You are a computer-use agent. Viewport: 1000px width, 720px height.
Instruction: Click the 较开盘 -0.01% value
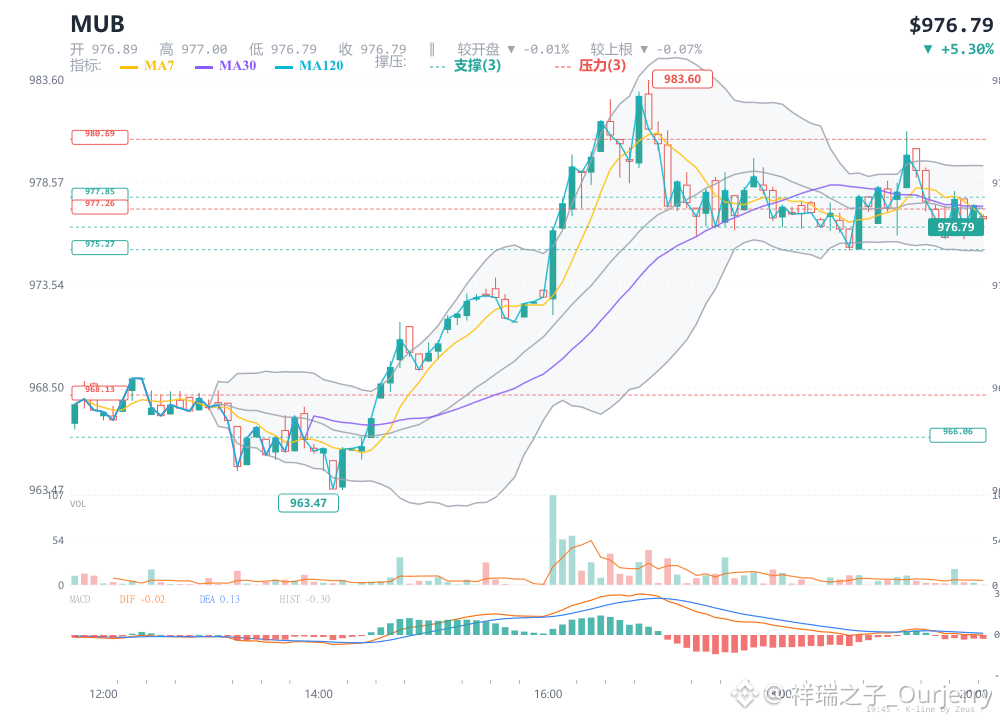[x=513, y=49]
